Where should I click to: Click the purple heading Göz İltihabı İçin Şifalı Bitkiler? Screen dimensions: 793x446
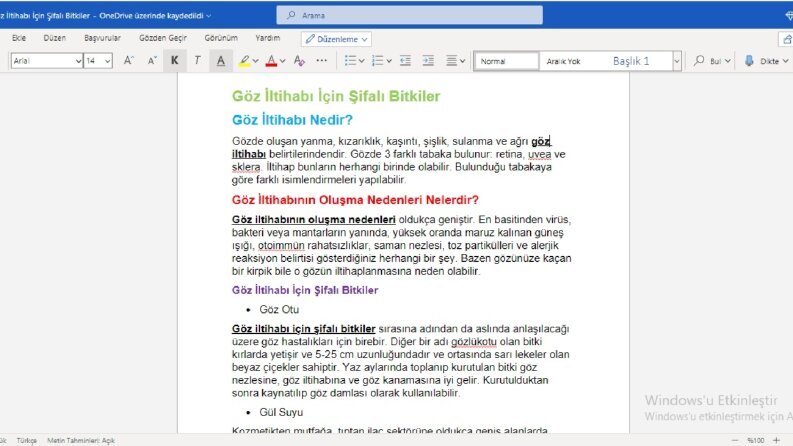click(305, 290)
